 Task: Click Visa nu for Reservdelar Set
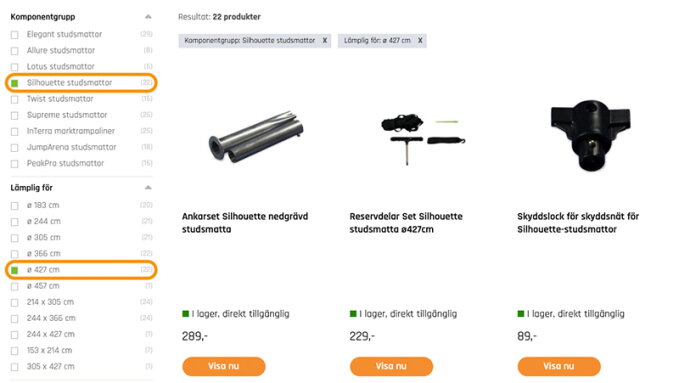click(391, 366)
